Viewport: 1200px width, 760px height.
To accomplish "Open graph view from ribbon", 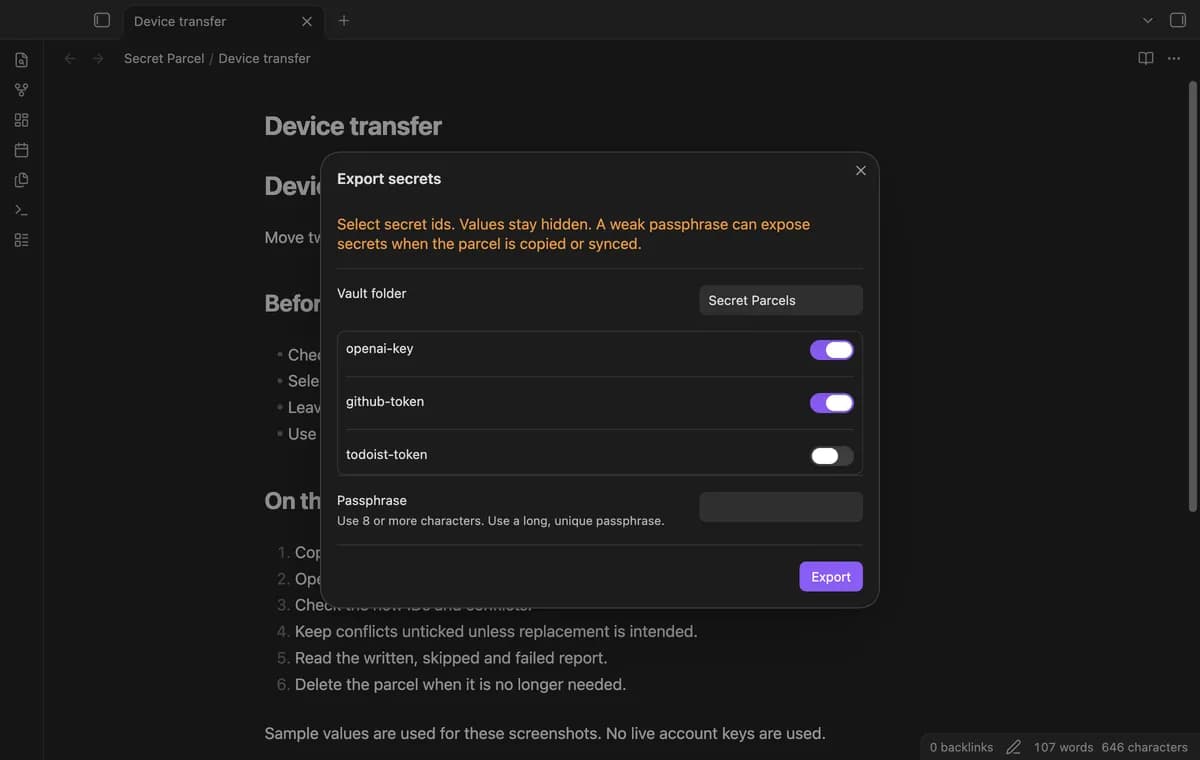I will 21,90.
